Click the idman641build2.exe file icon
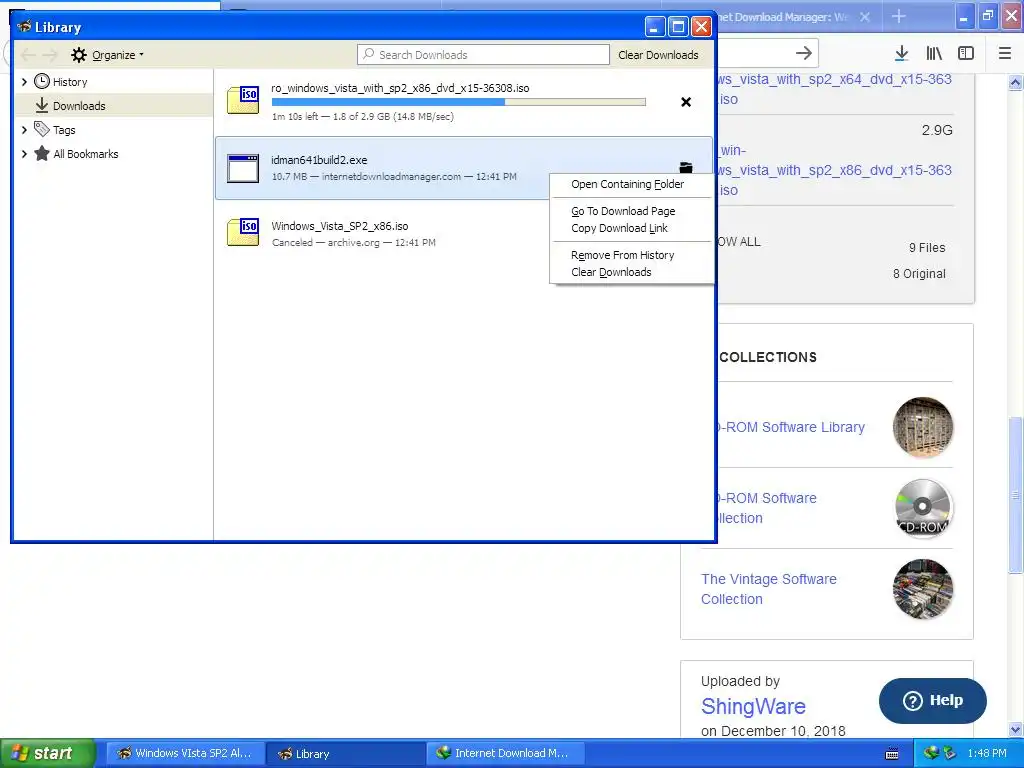The height and width of the screenshot is (768, 1024). [243, 168]
